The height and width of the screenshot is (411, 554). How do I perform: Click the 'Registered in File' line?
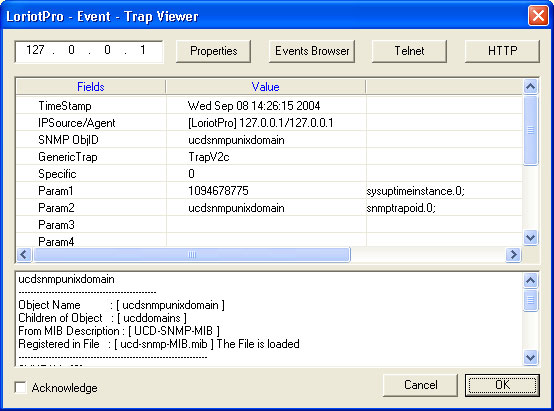pos(159,344)
